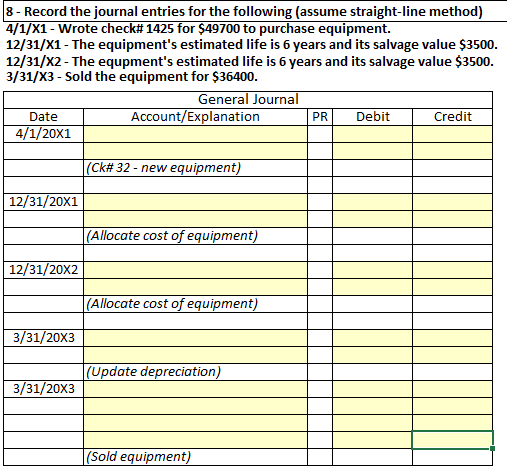Select the 4/1/20X1 date cell
Image resolution: width=507 pixels, height=470 pixels.
click(43, 134)
